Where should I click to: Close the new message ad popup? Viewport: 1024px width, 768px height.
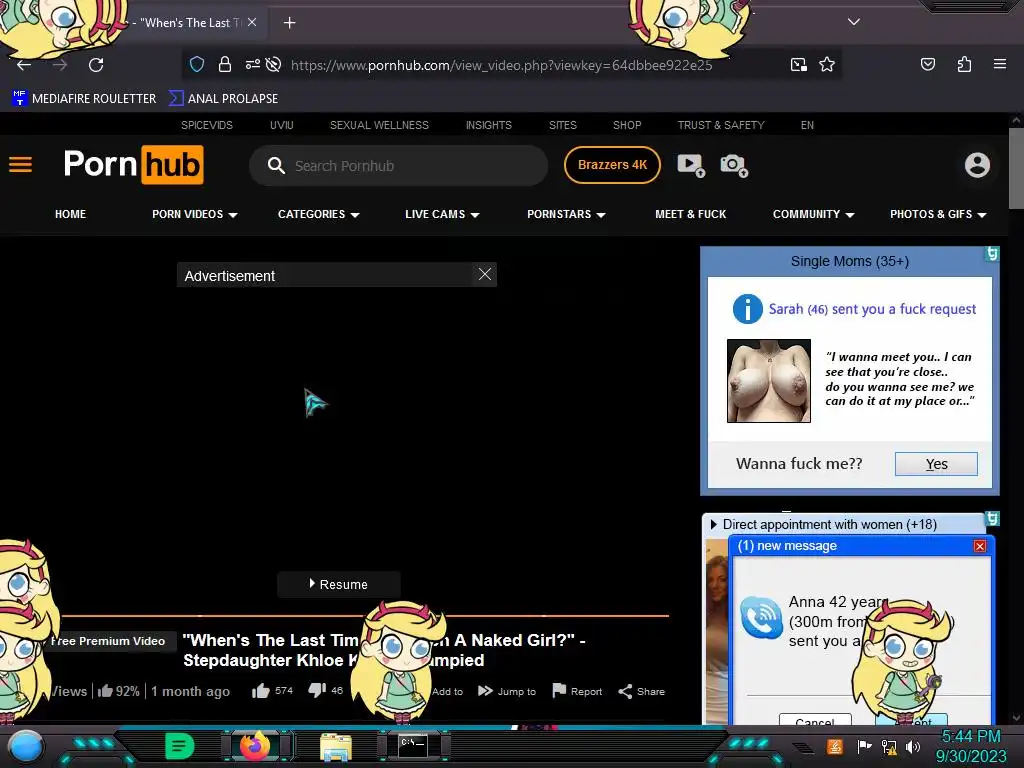980,546
